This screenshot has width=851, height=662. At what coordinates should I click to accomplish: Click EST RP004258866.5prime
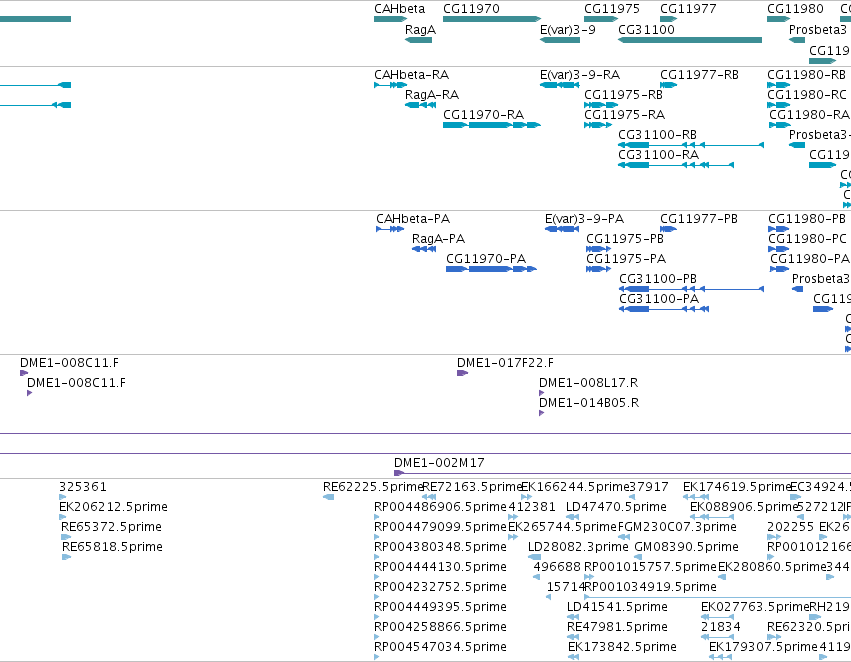click(440, 627)
